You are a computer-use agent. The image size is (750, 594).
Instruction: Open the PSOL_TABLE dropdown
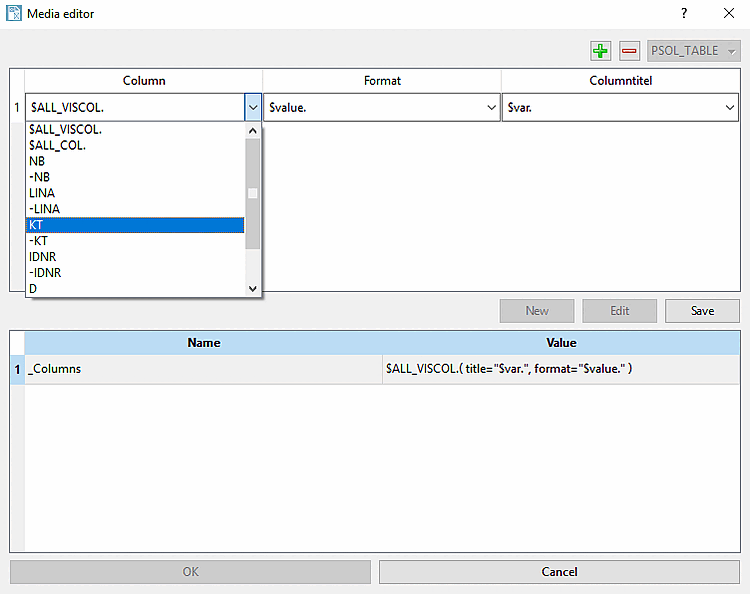click(693, 51)
